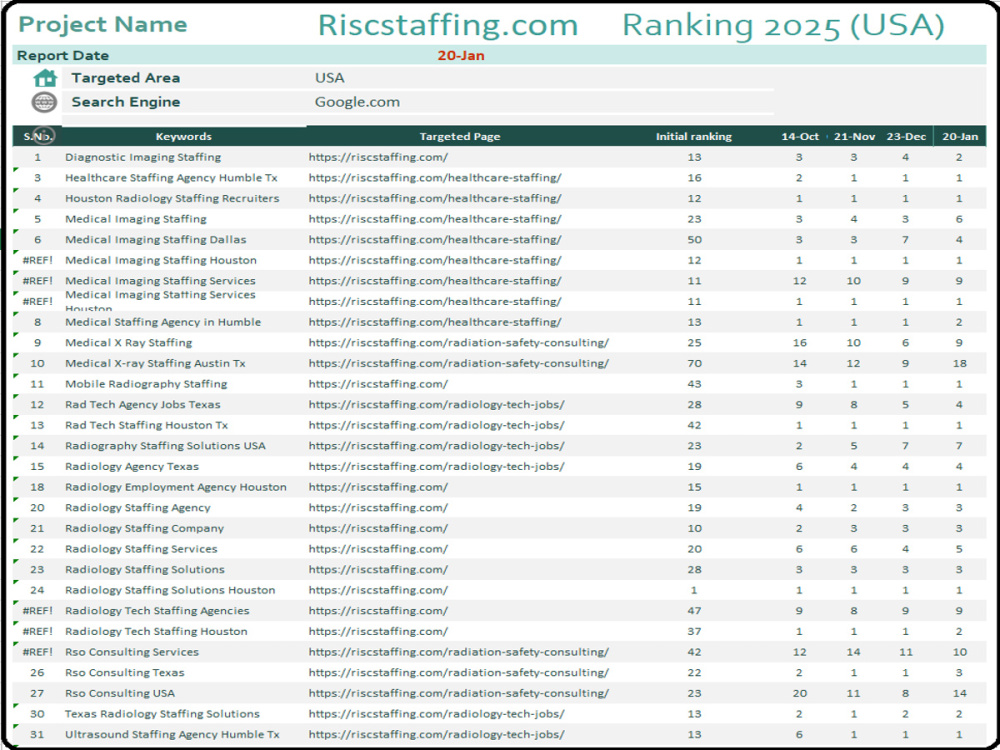Click initial ranking 23 for Medical Imaging Staffing row 5
The image size is (1000, 750).
(x=694, y=219)
